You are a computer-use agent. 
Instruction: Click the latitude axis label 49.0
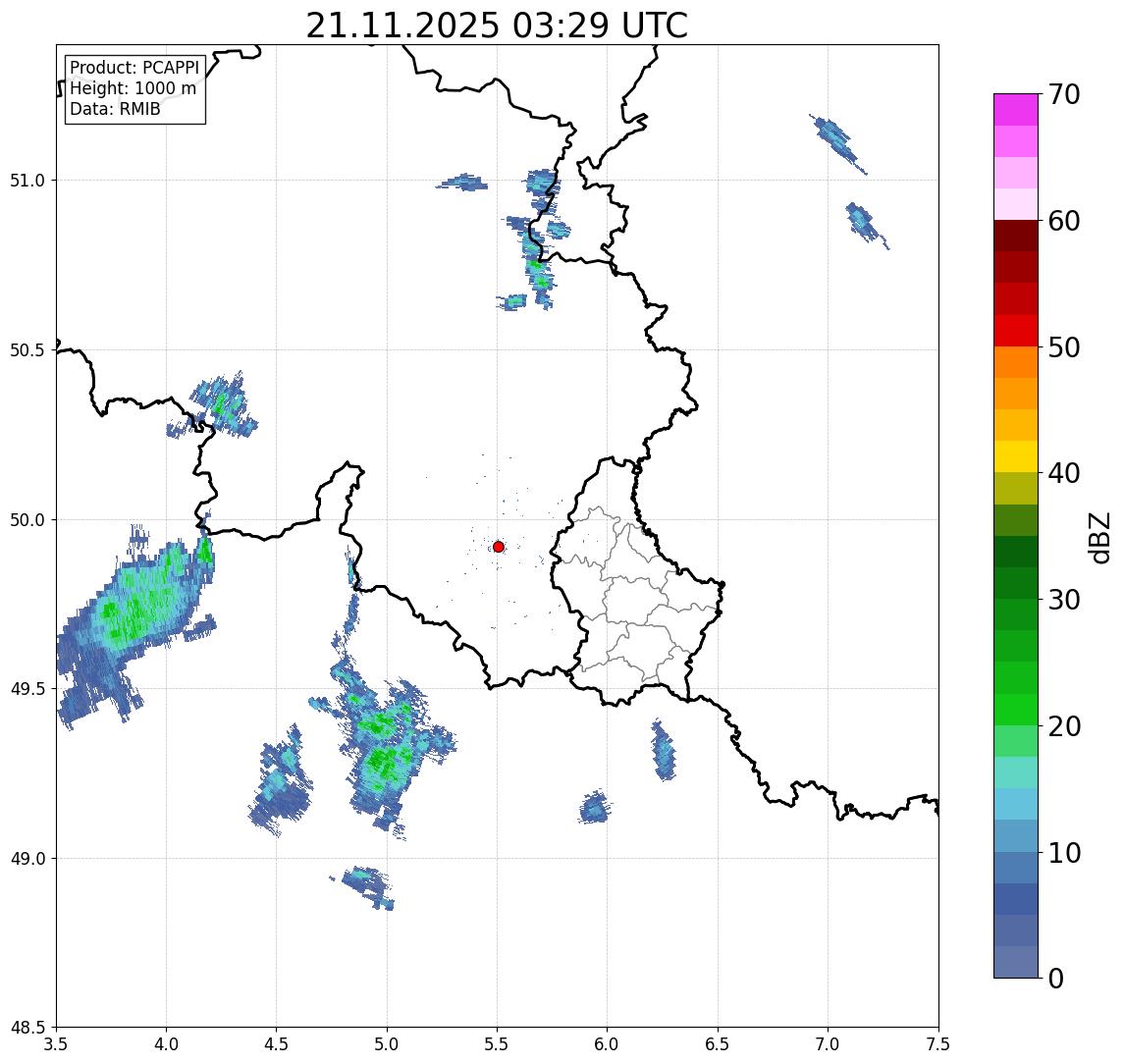pyautogui.click(x=27, y=858)
